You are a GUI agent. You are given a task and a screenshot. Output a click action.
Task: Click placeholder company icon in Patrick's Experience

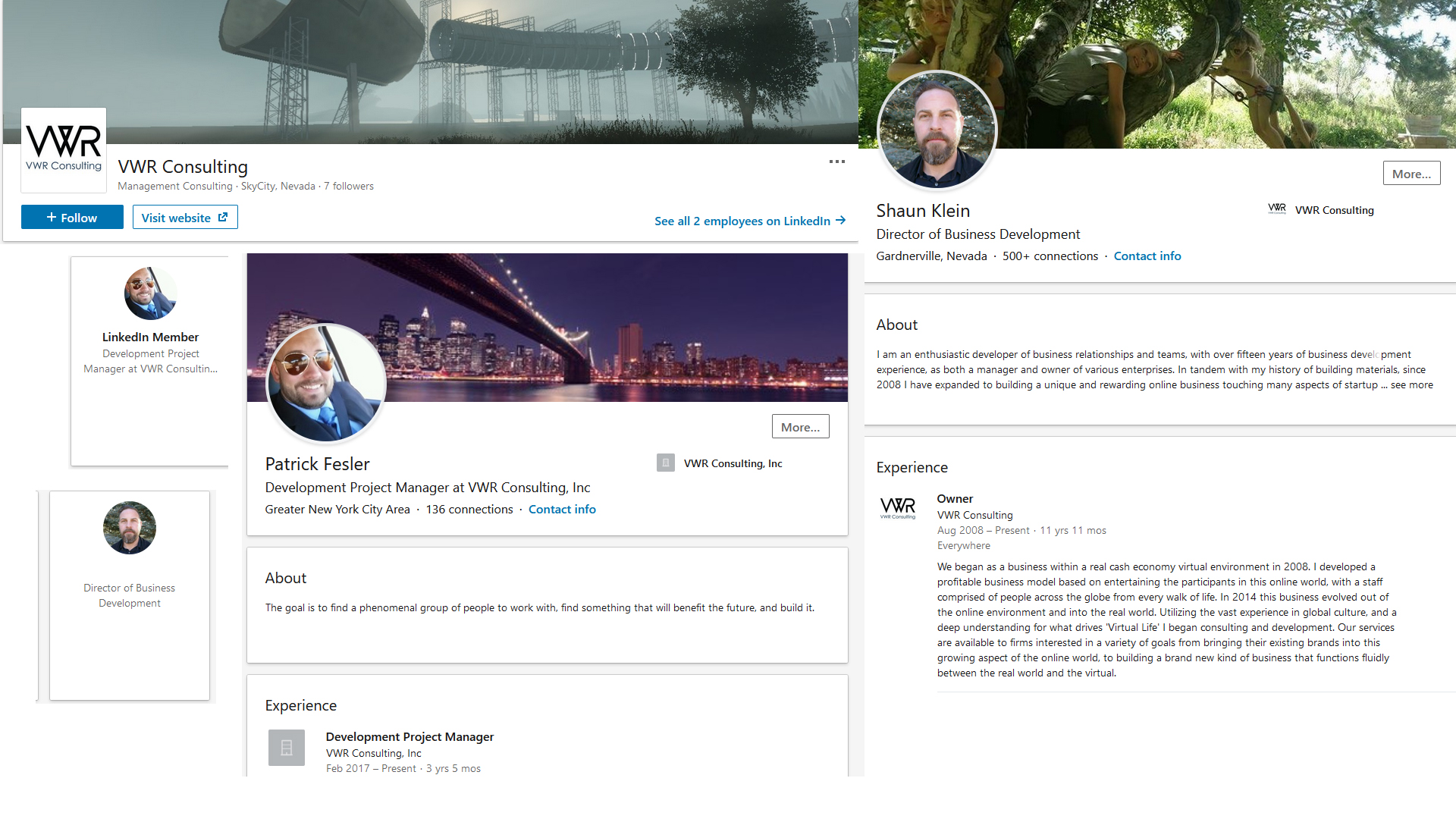tap(287, 748)
